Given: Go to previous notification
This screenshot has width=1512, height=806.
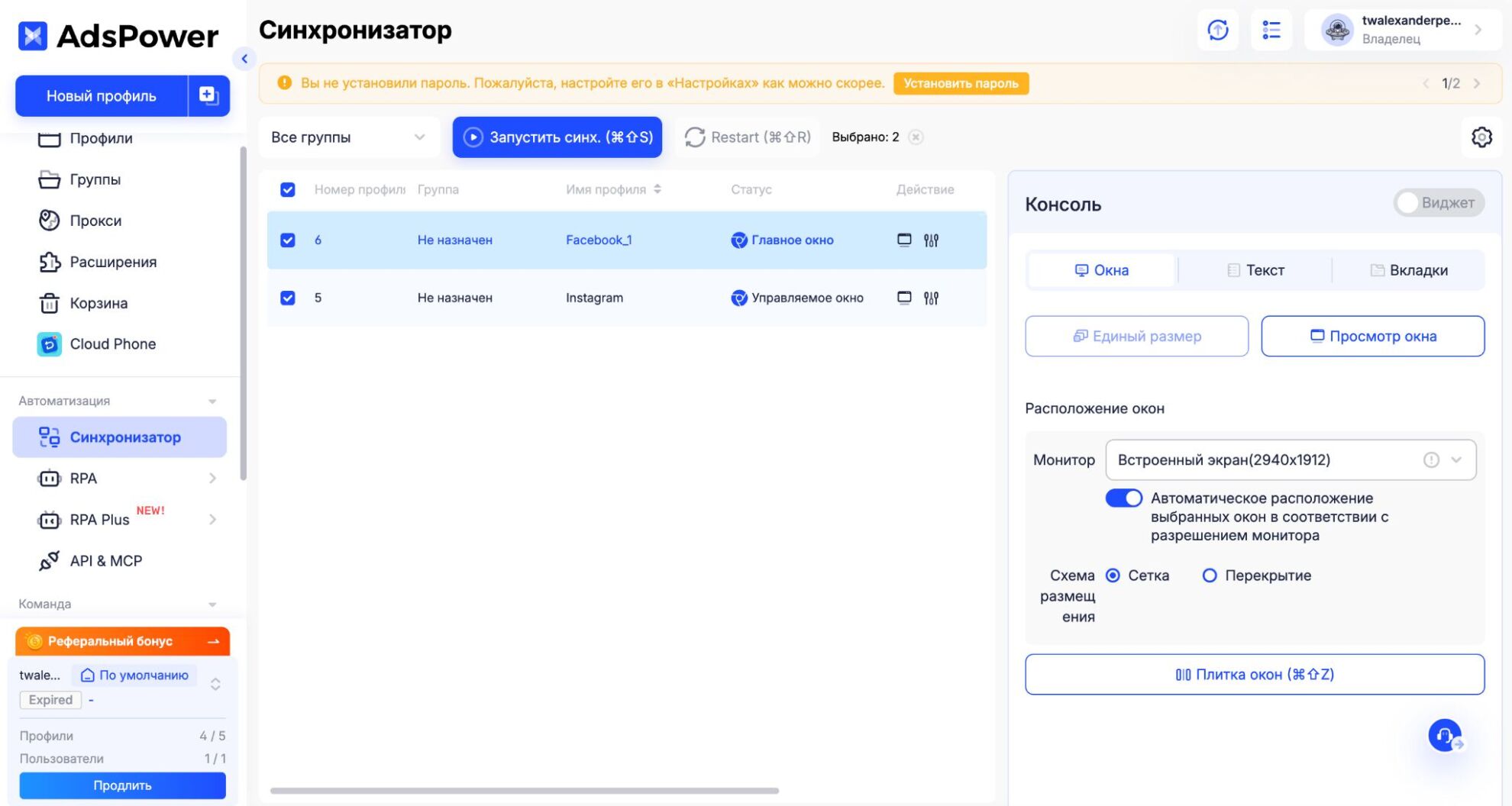Looking at the screenshot, I should (1426, 83).
